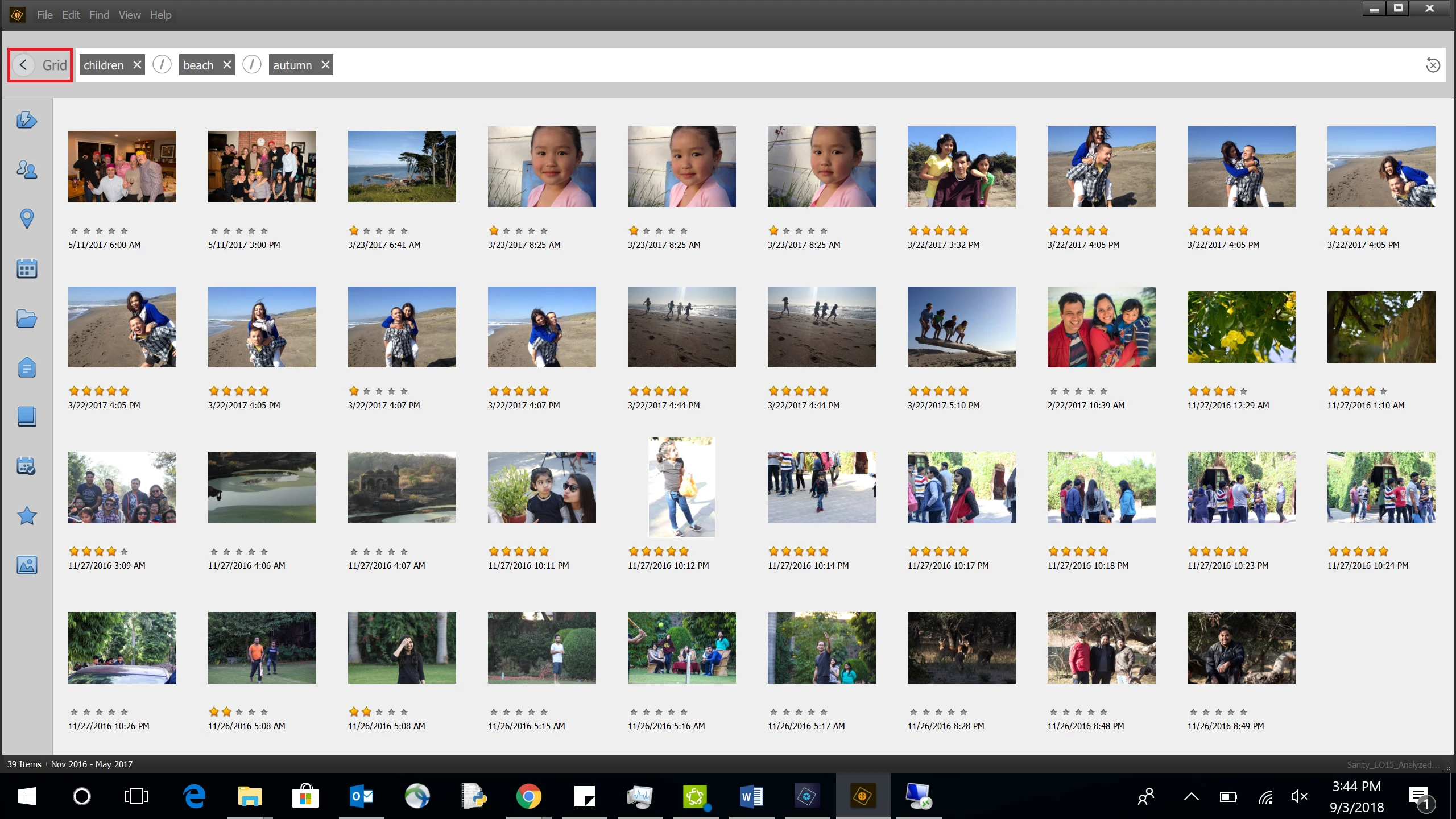Screen dimensions: 1456x819
Task: Select the Keywords tag icon in sidebar
Action: coord(27,368)
